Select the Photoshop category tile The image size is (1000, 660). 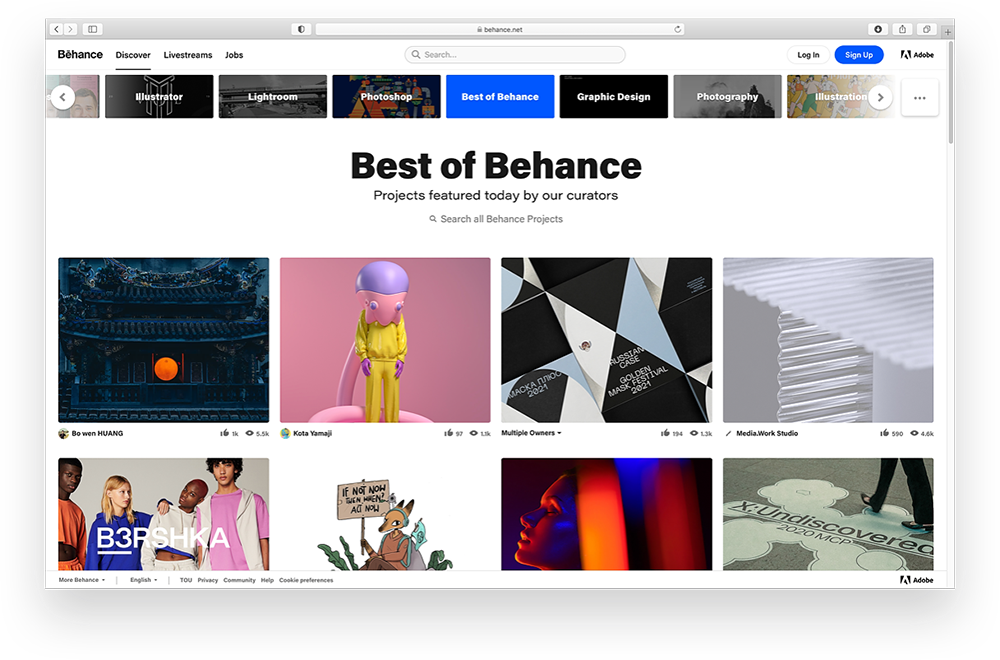coord(386,96)
